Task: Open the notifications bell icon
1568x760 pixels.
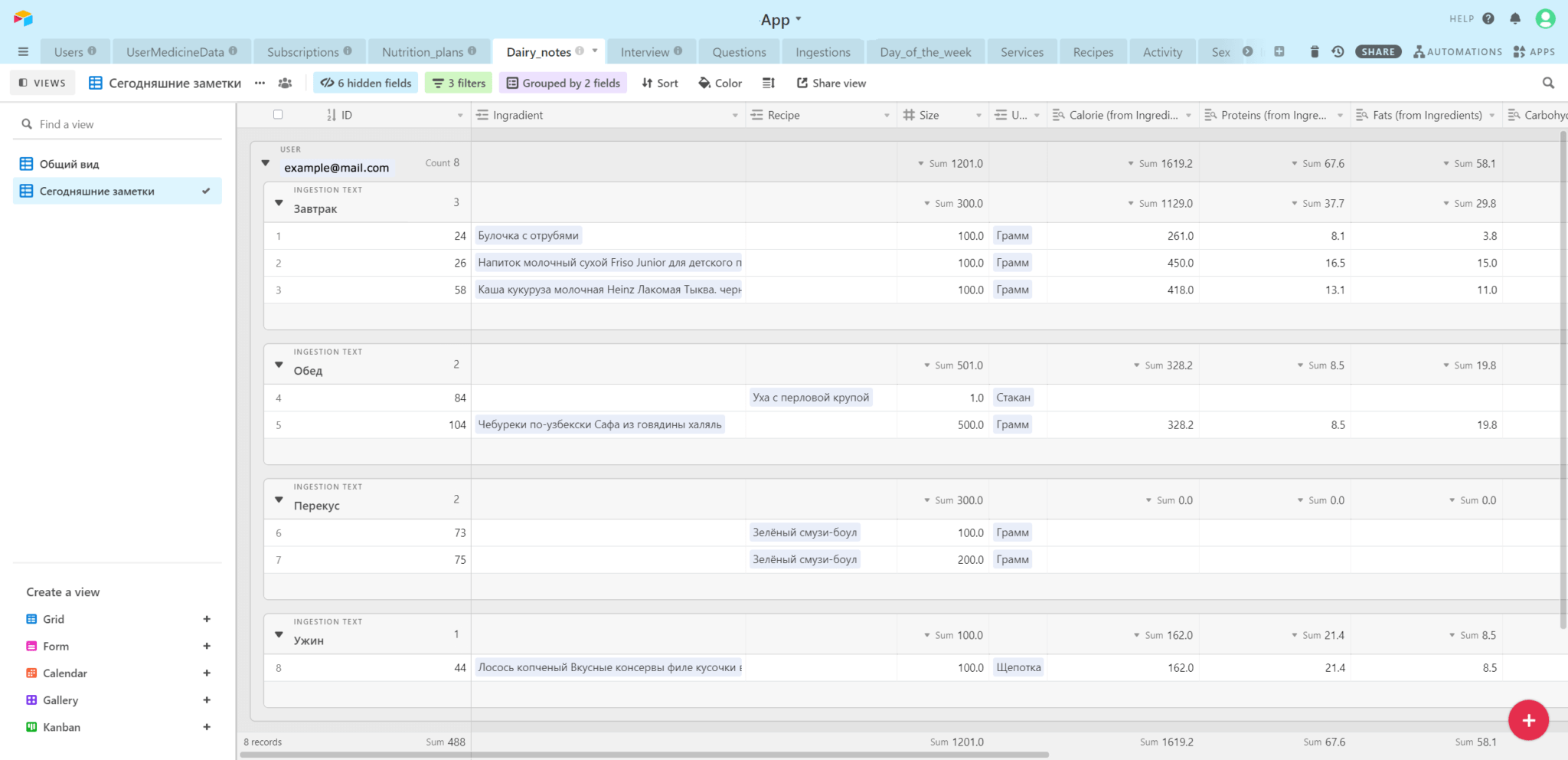Action: pyautogui.click(x=1514, y=18)
